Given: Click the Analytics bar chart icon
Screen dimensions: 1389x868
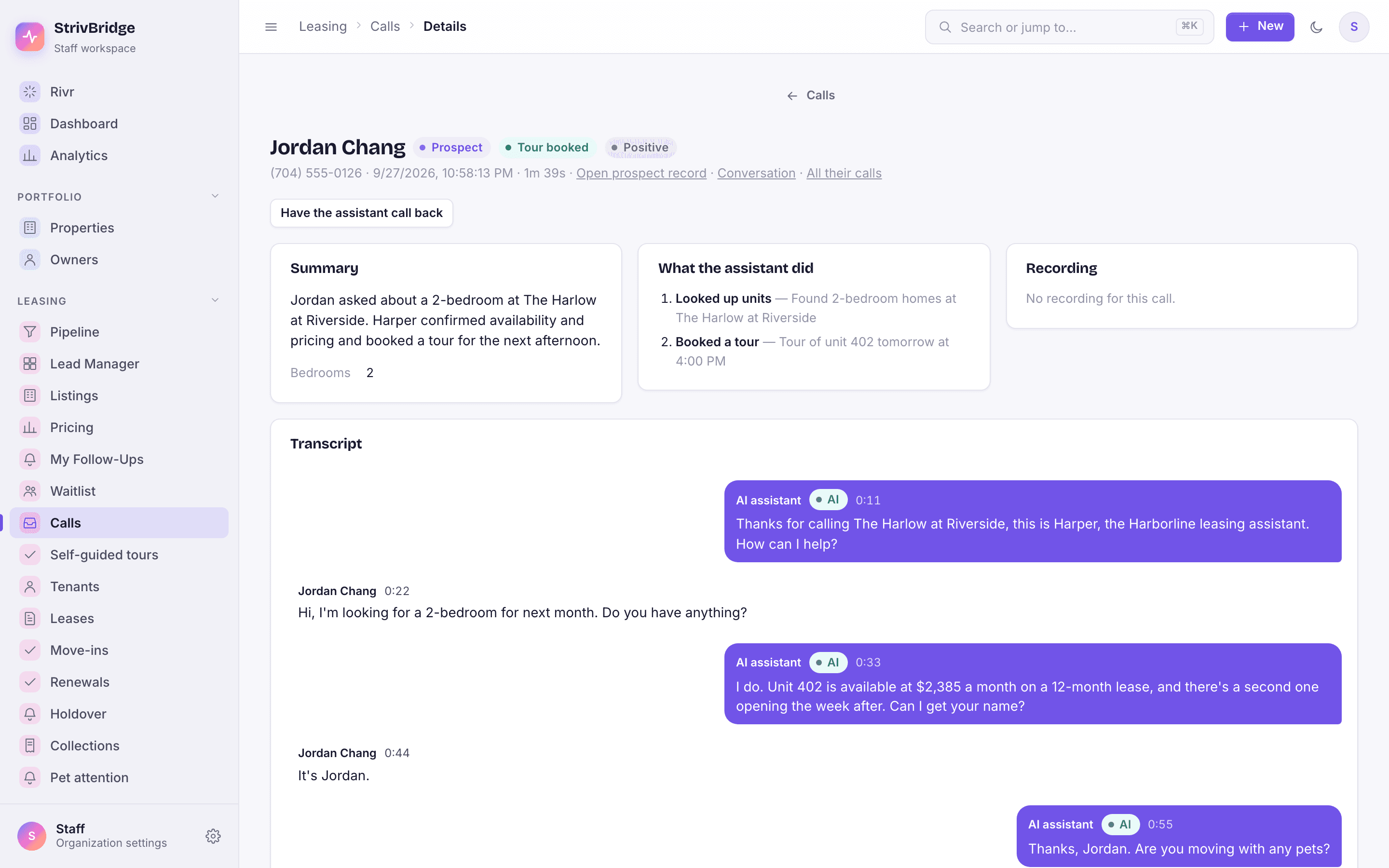Looking at the screenshot, I should (30, 156).
